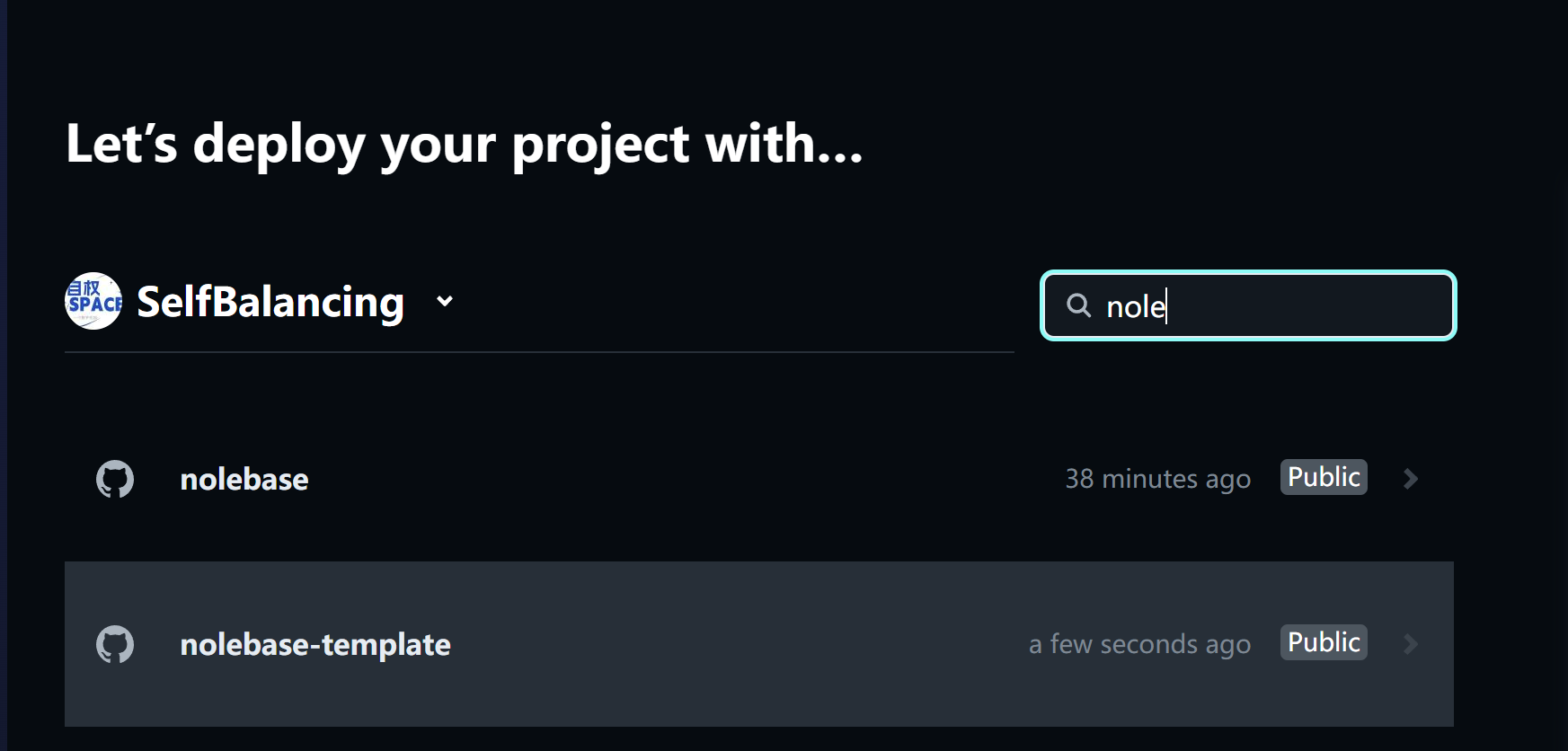
Task: Click the Public badge on nolebase-template
Action: tap(1324, 642)
